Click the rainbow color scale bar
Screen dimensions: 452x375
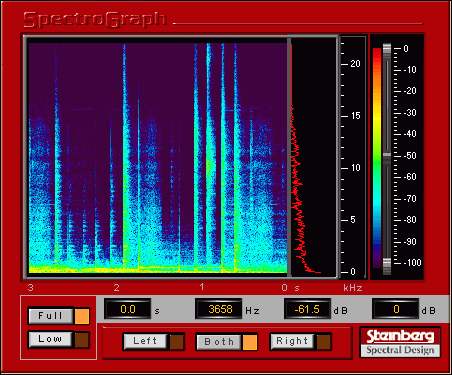tap(377, 158)
